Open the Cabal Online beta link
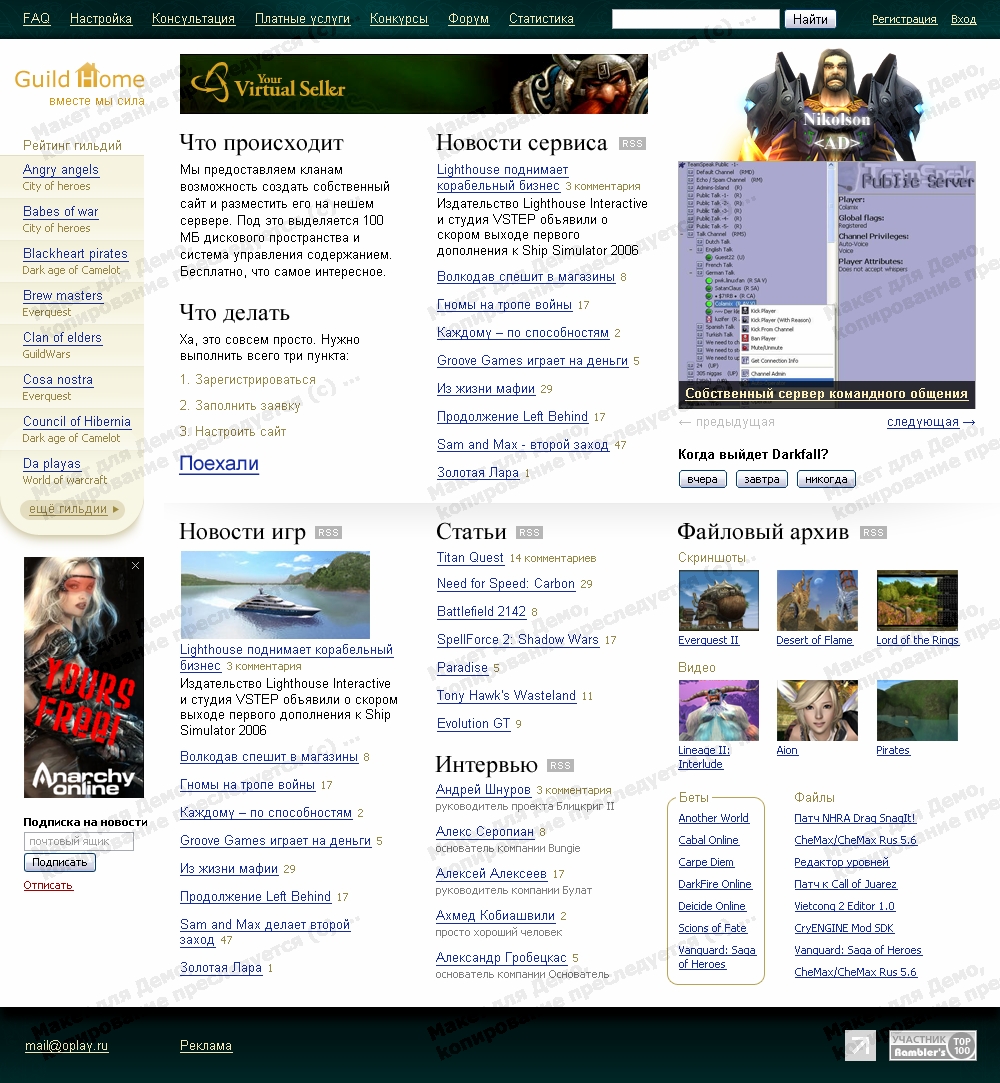This screenshot has width=1000, height=1083. pyautogui.click(x=709, y=840)
